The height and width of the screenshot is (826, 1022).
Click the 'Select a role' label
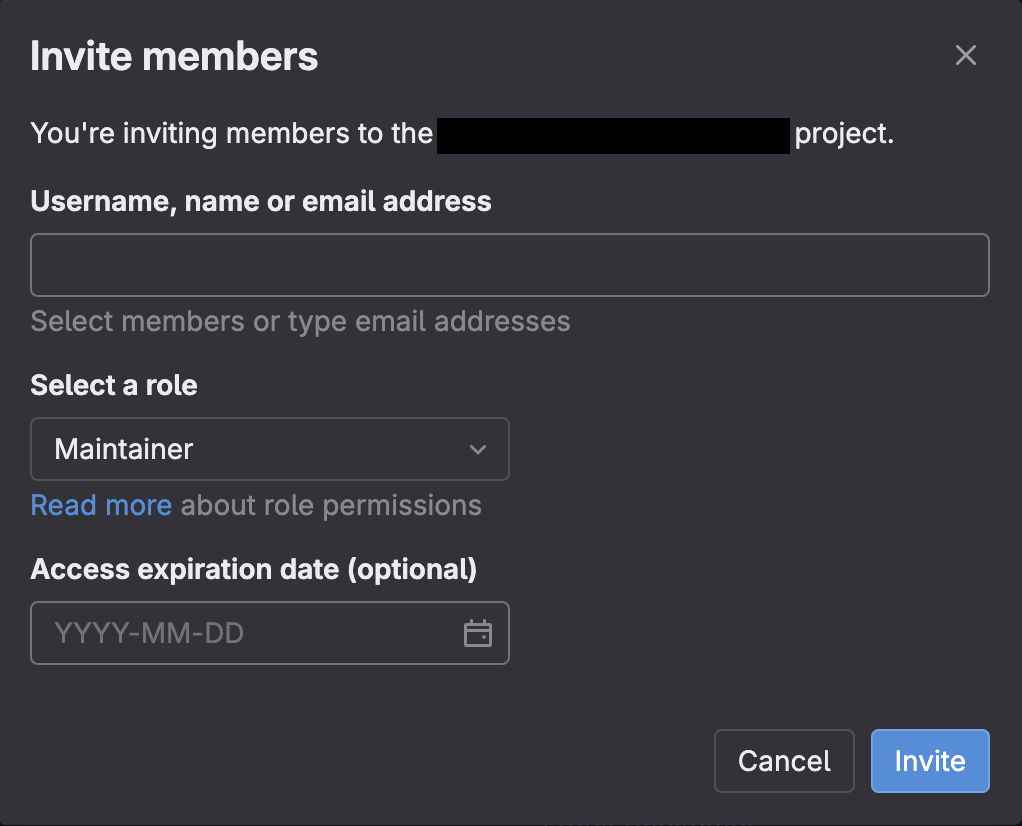pos(114,385)
